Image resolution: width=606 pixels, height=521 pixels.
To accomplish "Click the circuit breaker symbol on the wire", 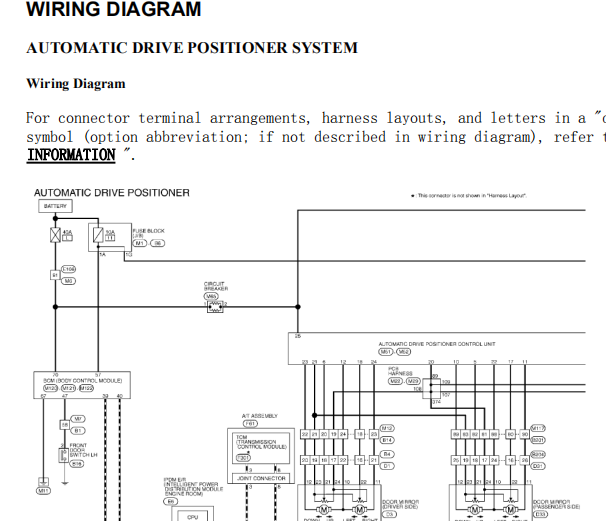I will 215,307.
